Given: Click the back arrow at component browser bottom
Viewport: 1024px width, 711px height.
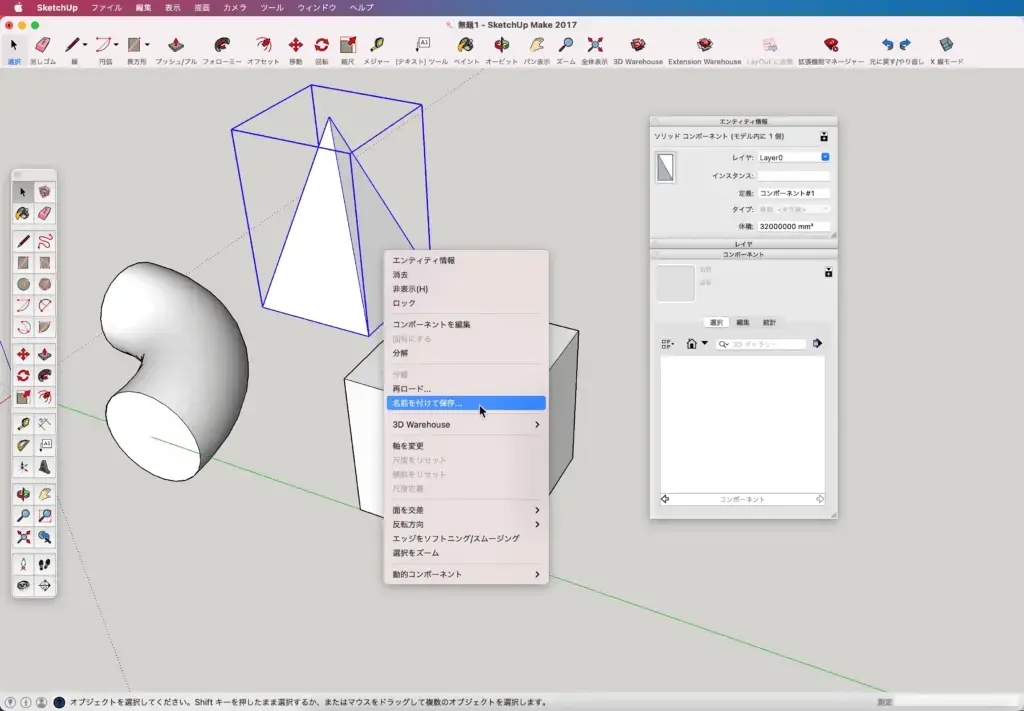Looking at the screenshot, I should click(665, 499).
